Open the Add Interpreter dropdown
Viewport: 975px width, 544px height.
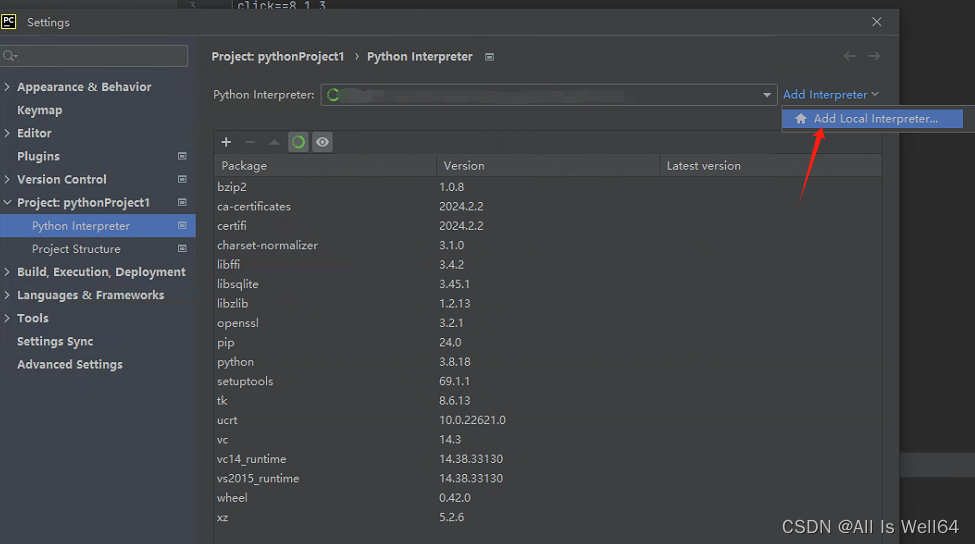[830, 95]
